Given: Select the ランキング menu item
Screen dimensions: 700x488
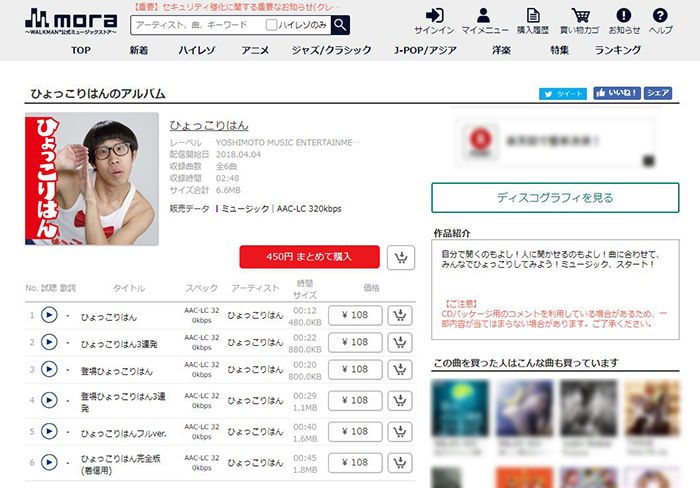Looking at the screenshot, I should click(618, 50).
